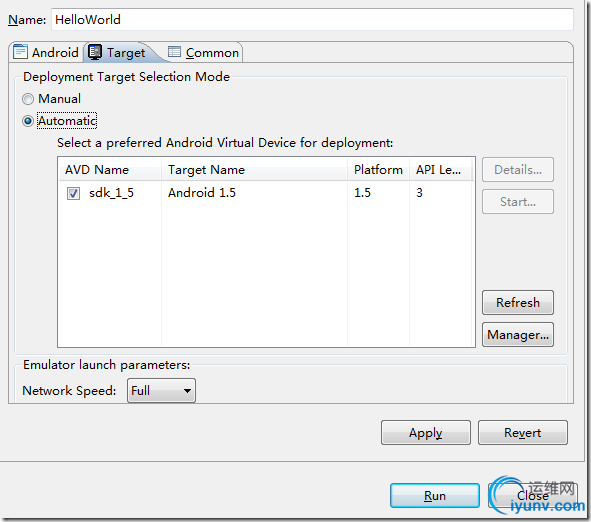Refresh the AVD list
Viewport: 591px width, 522px height.
(518, 302)
